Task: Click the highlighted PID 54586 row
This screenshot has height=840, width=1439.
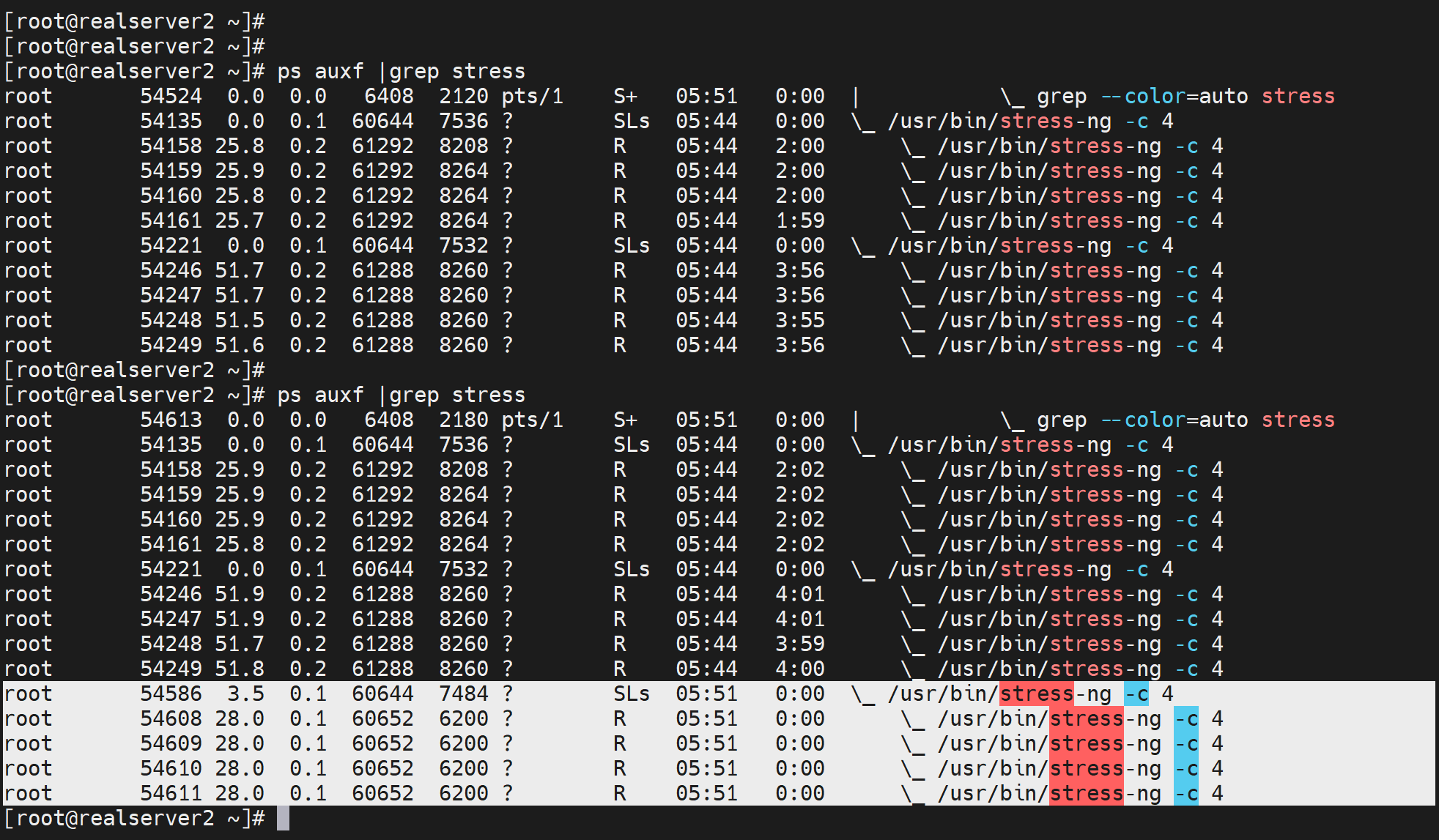Action: (171, 694)
